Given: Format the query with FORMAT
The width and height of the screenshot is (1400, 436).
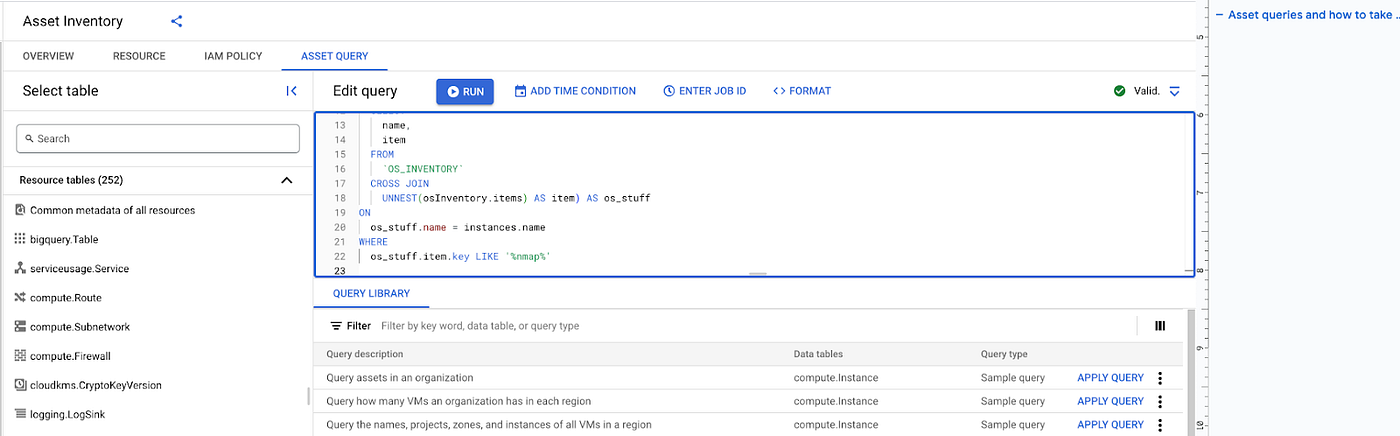Looking at the screenshot, I should point(802,91).
